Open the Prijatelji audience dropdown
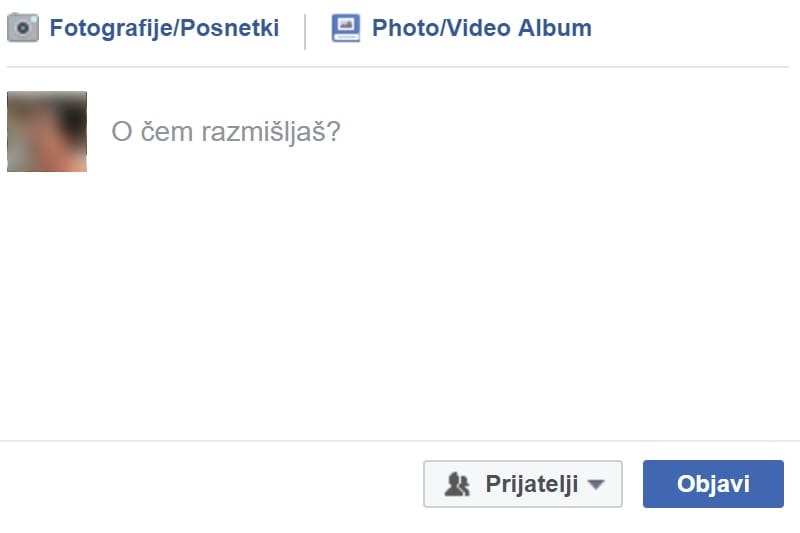The height and width of the screenshot is (533, 800). pos(522,484)
